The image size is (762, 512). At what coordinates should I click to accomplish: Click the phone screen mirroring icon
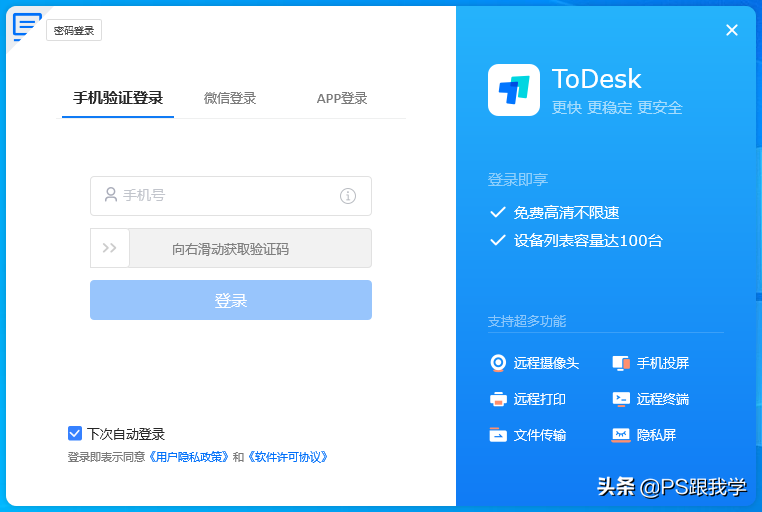tap(621, 363)
